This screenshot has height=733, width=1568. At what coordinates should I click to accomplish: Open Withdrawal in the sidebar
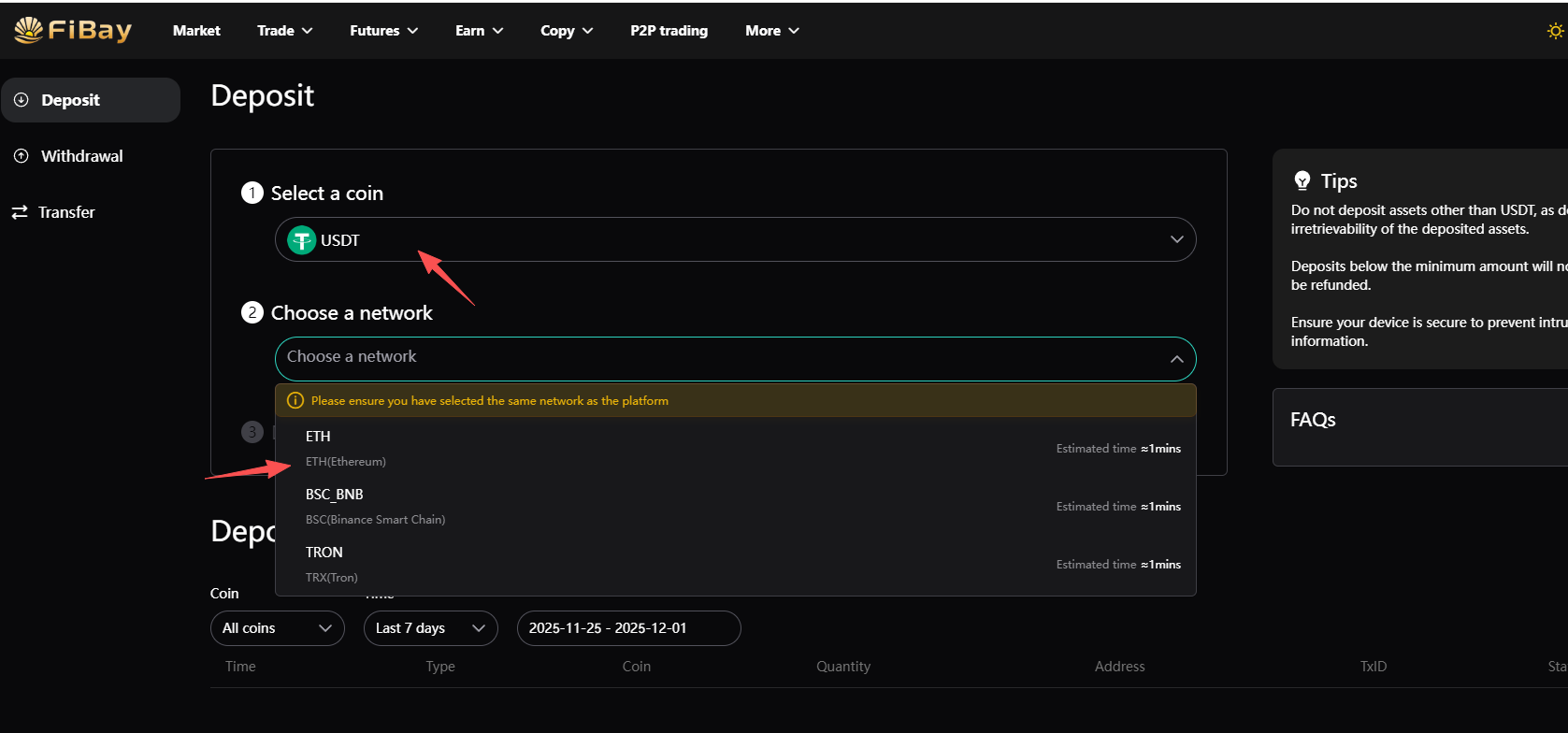click(x=81, y=156)
